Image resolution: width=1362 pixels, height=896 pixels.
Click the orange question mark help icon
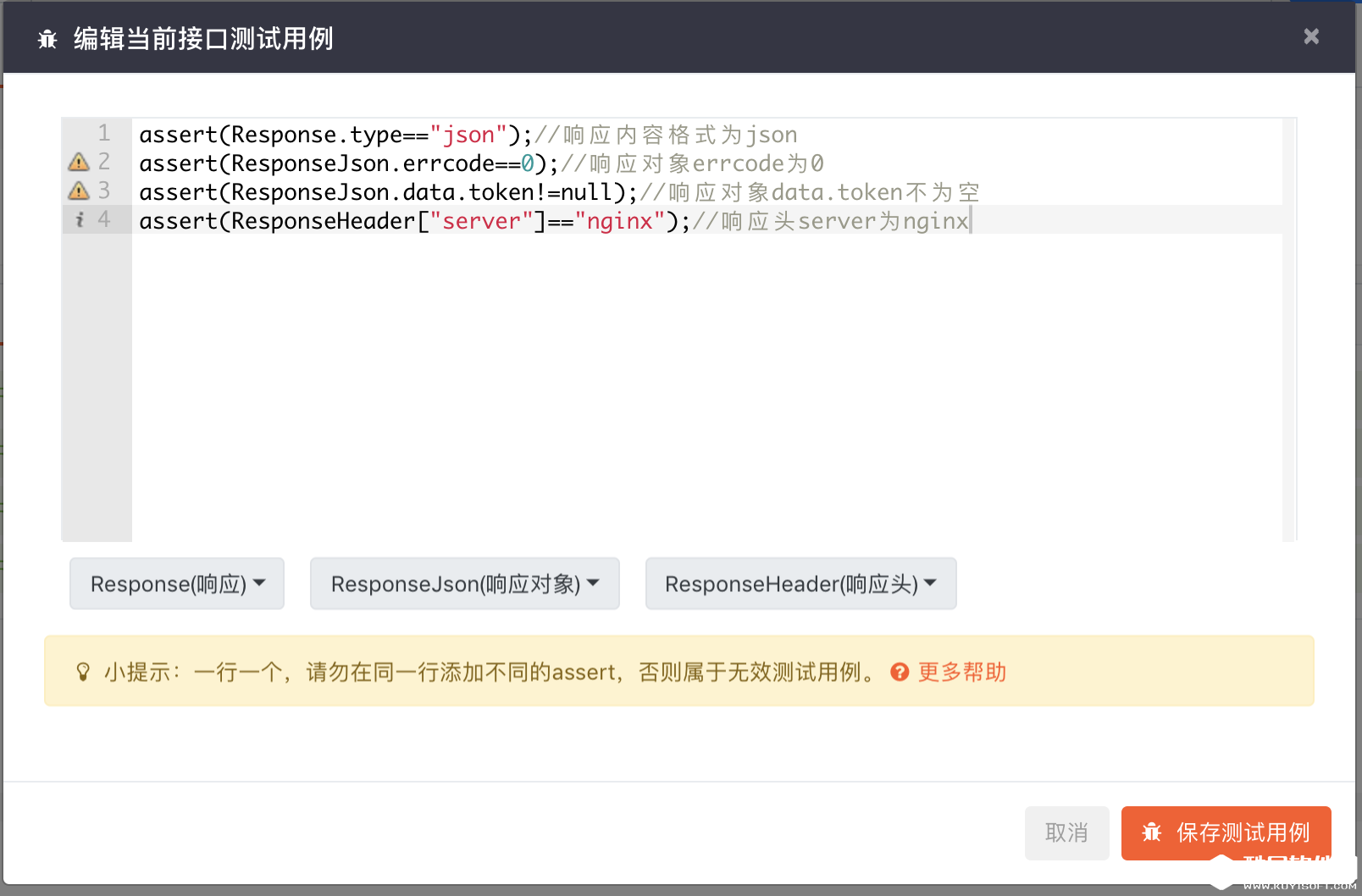900,672
